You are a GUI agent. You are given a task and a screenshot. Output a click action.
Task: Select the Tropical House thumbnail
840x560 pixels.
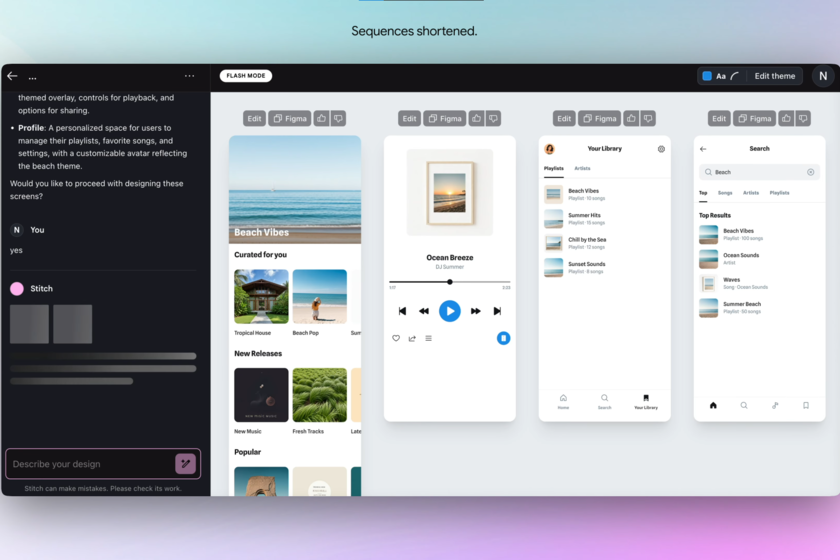[261, 296]
